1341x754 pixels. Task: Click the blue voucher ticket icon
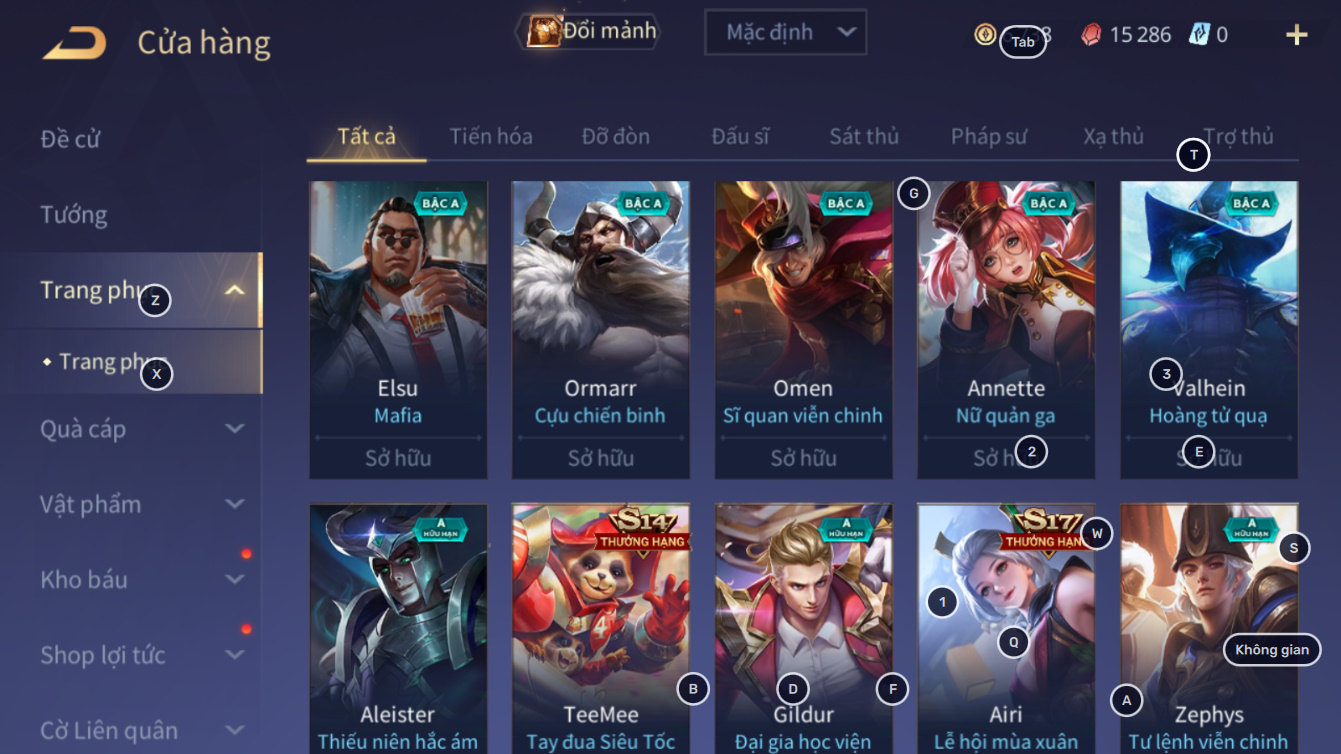pyautogui.click(x=1199, y=34)
